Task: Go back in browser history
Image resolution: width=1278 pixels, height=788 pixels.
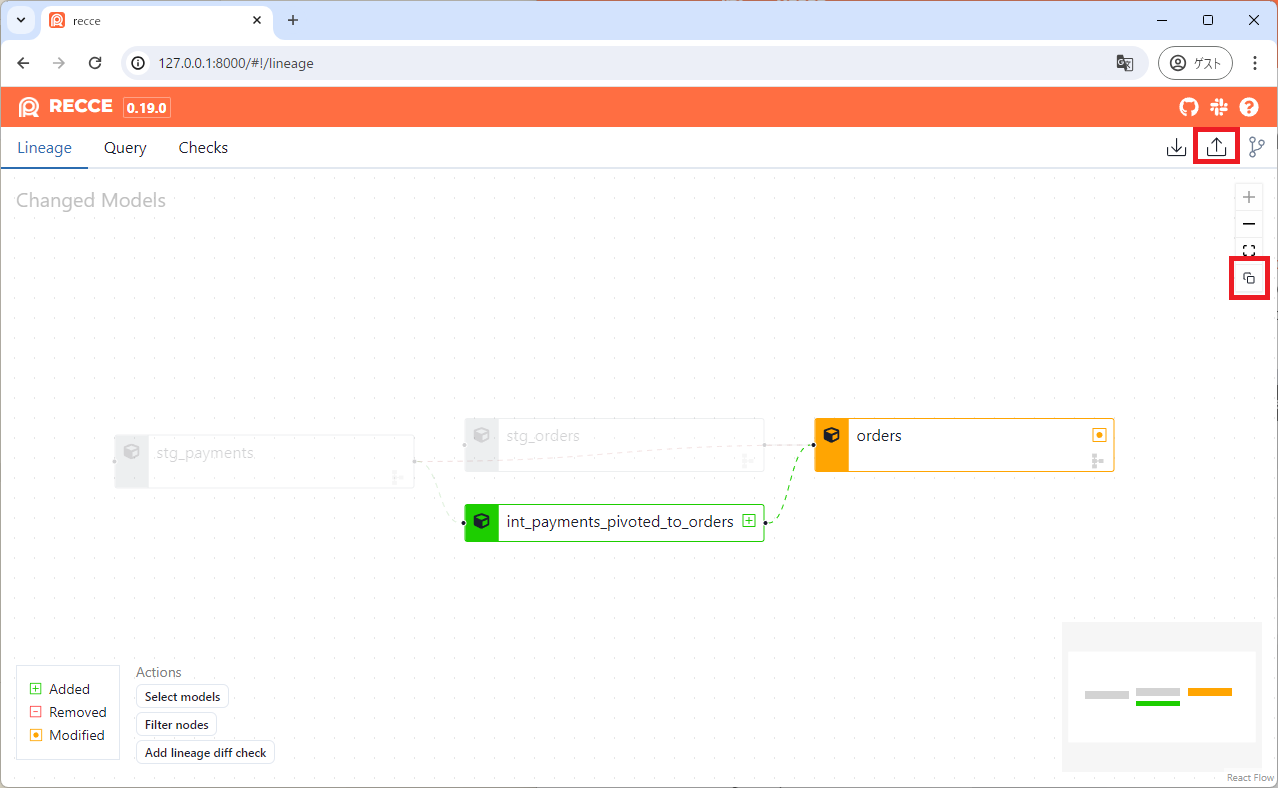Action: pyautogui.click(x=24, y=63)
